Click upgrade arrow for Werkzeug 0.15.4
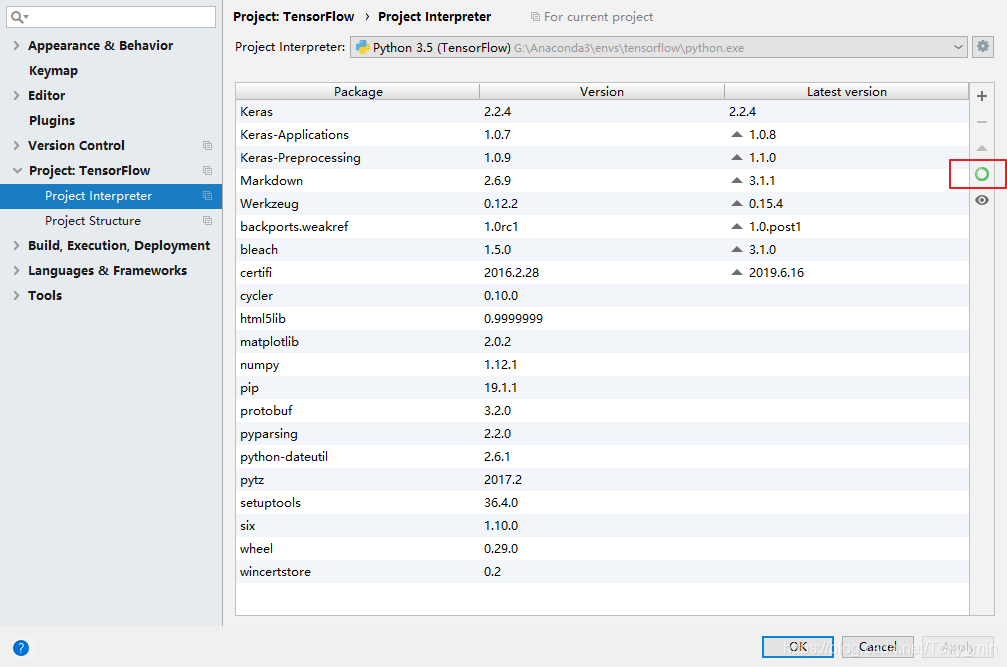The width and height of the screenshot is (1007, 667). click(x=737, y=204)
